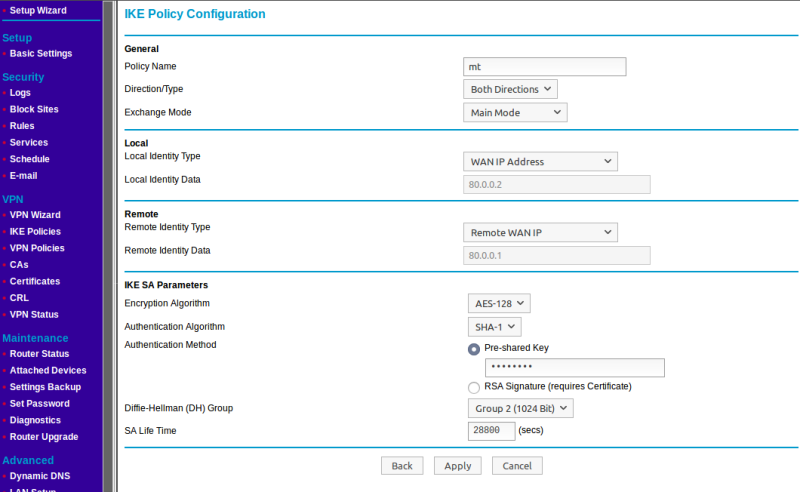The width and height of the screenshot is (800, 492).
Task: Click the SA Life Time field
Action: point(491,430)
